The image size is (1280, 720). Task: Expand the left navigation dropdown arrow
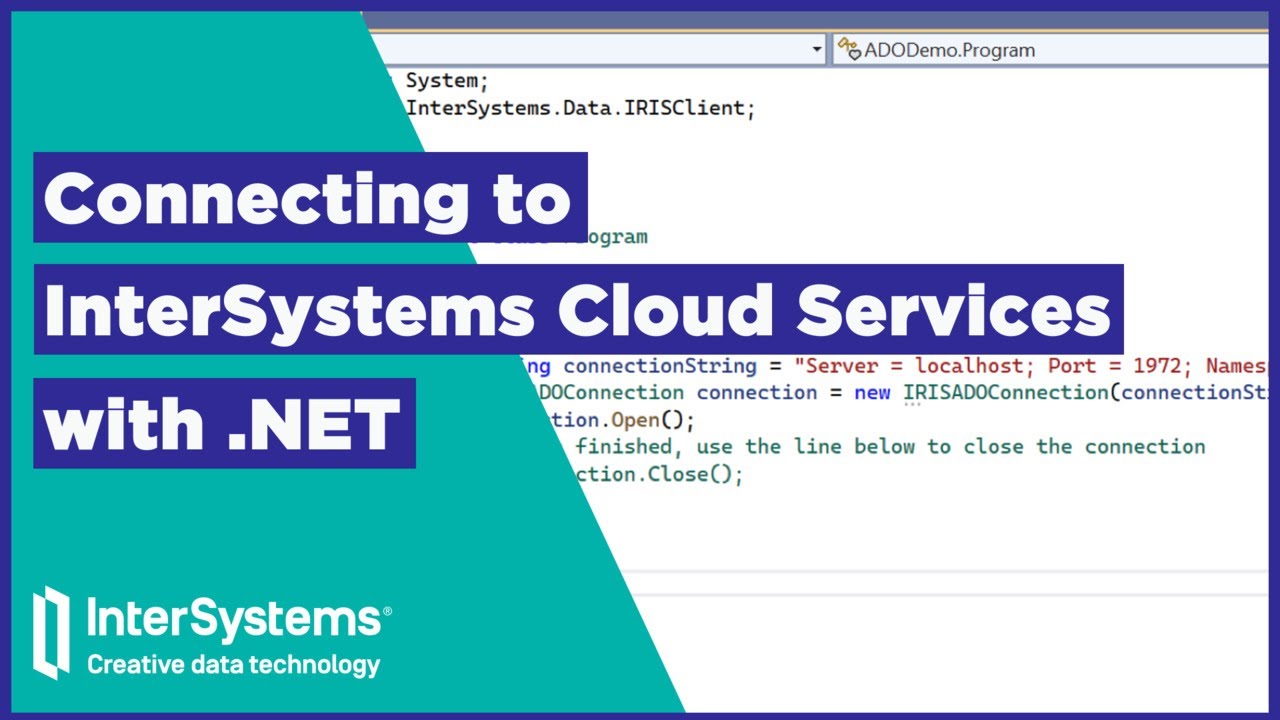pyautogui.click(x=817, y=49)
